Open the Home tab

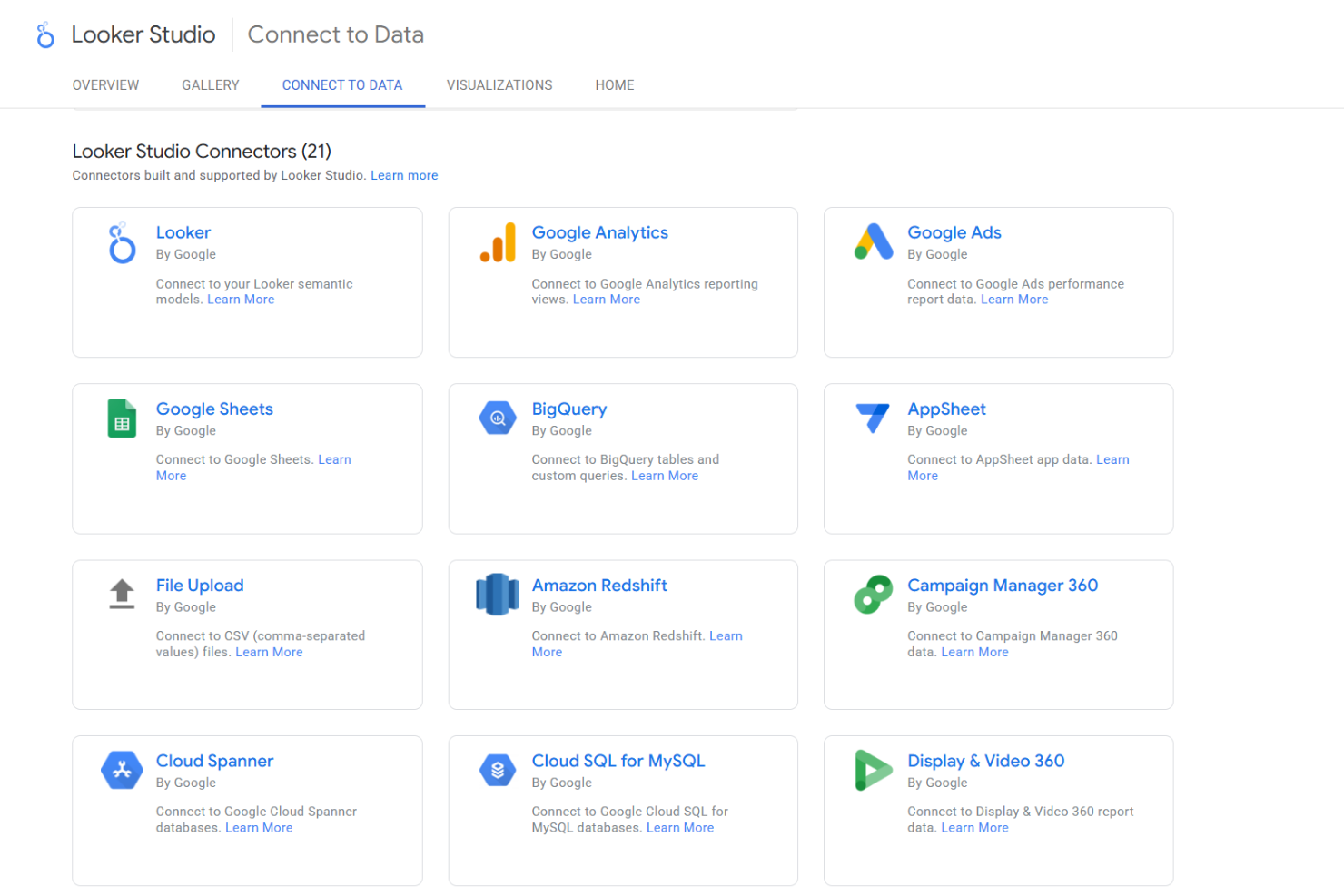pos(615,85)
